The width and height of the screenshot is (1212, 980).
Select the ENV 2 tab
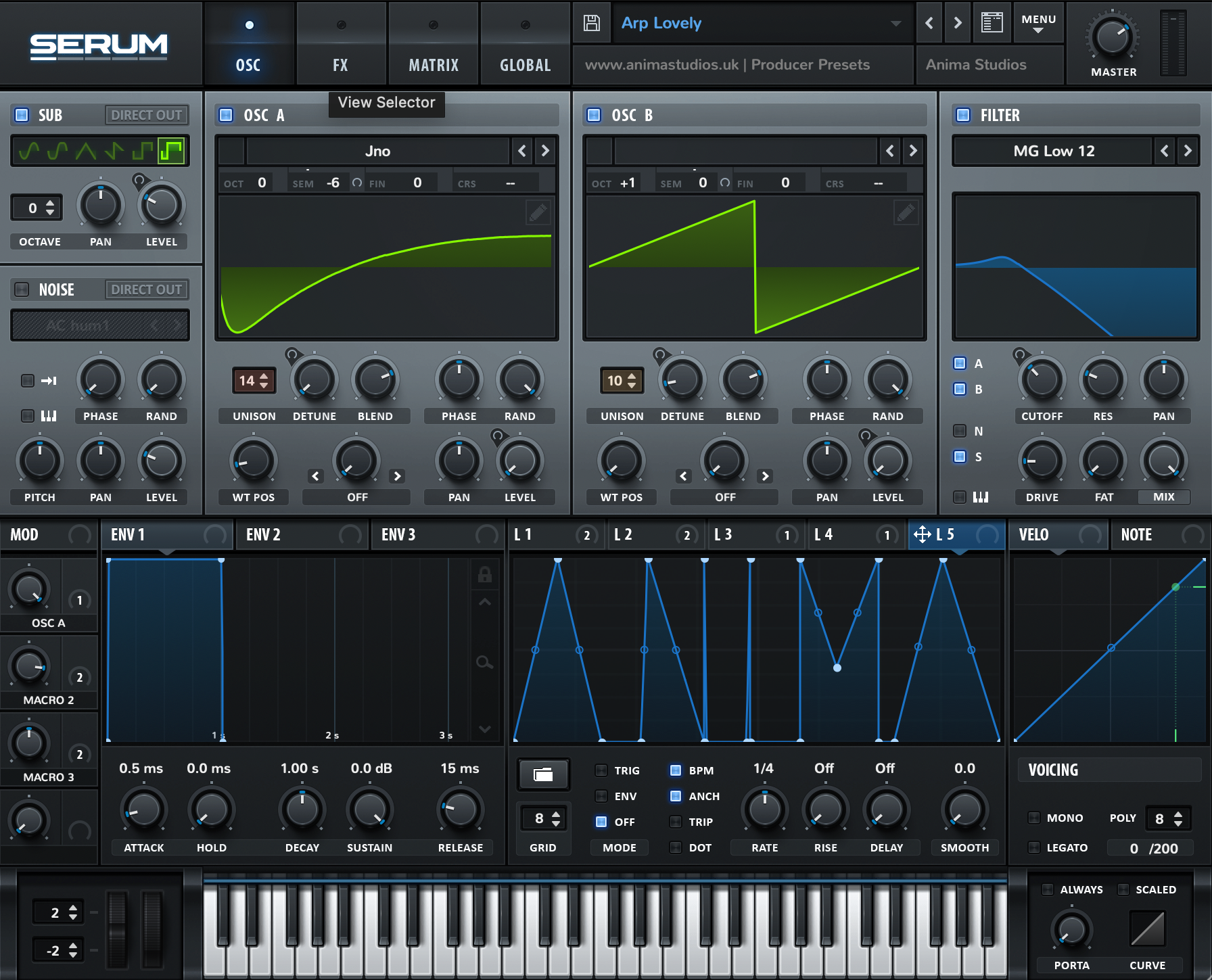[302, 535]
